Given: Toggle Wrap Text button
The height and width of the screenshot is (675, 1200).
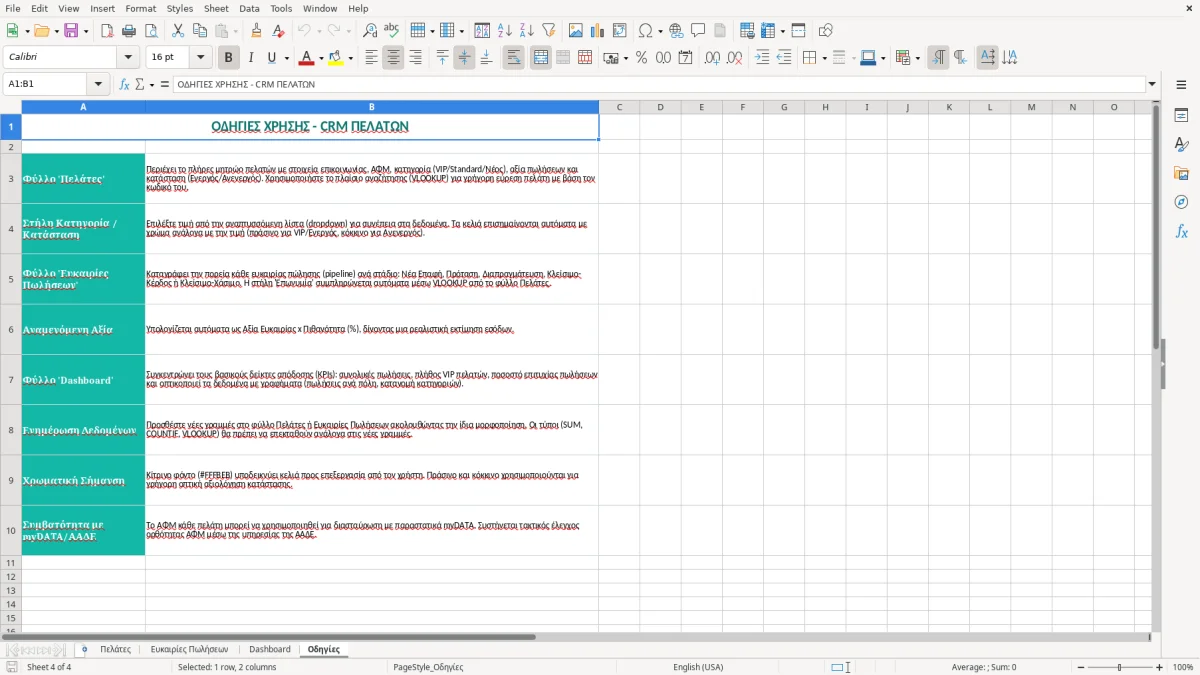Looking at the screenshot, I should [513, 58].
